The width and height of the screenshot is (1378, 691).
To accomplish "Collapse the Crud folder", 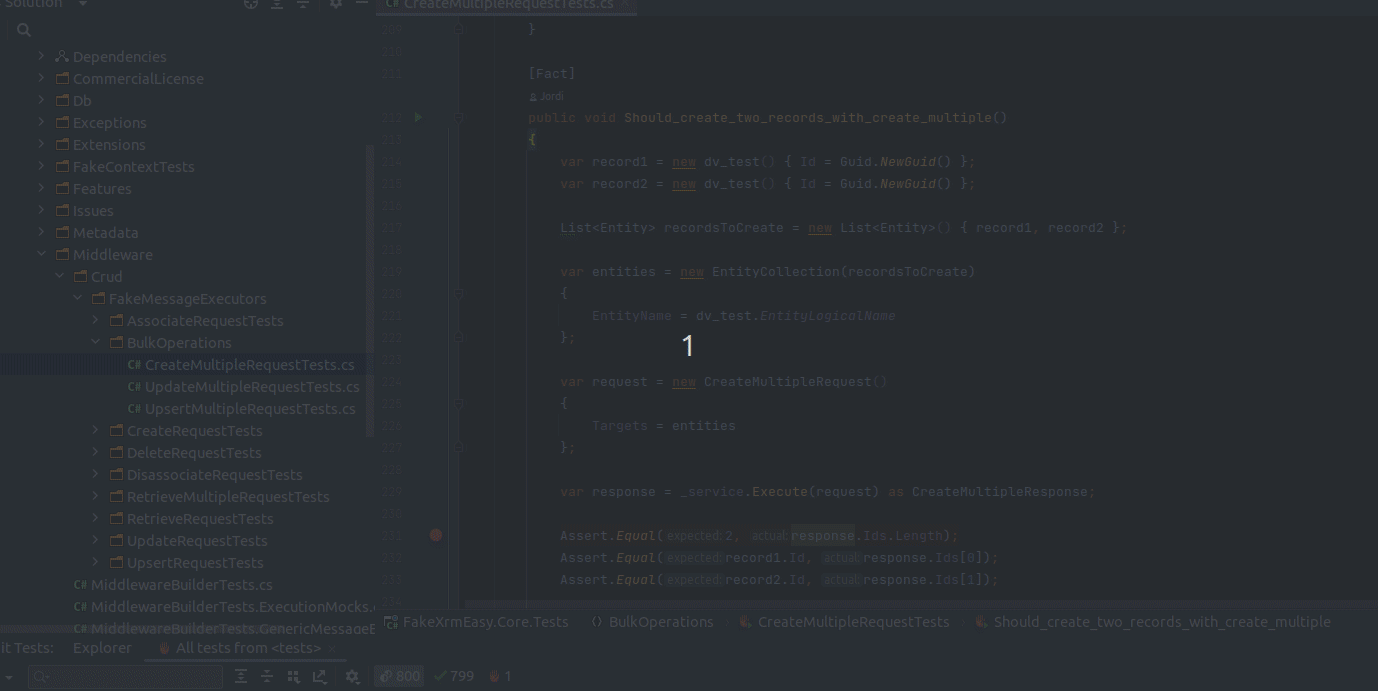I will pos(59,277).
